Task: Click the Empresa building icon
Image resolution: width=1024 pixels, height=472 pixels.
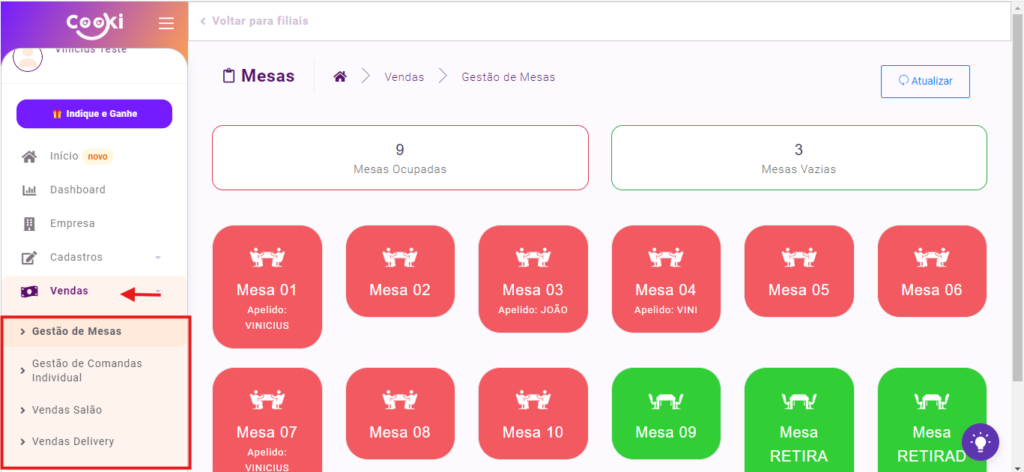Action: 30,223
